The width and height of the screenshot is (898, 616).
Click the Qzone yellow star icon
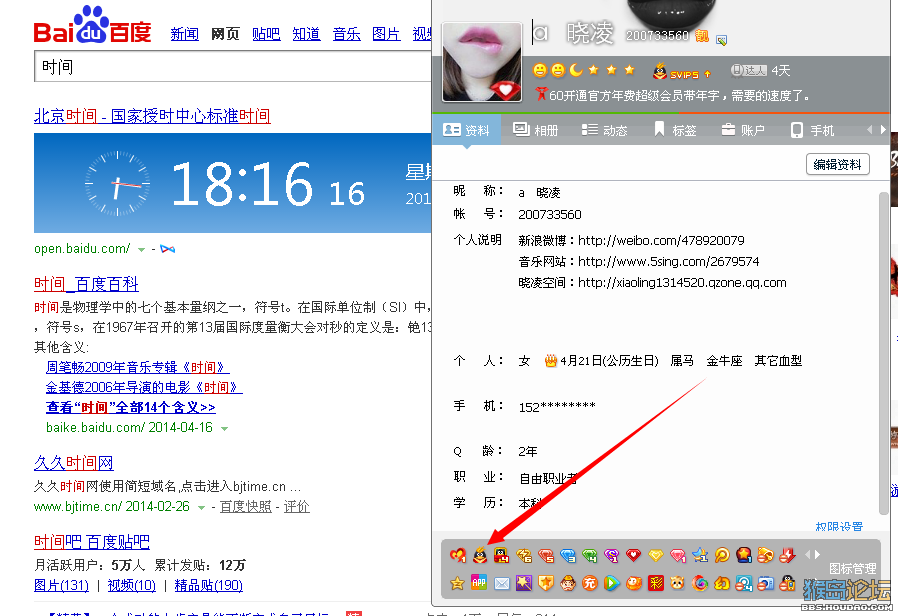coord(458,583)
